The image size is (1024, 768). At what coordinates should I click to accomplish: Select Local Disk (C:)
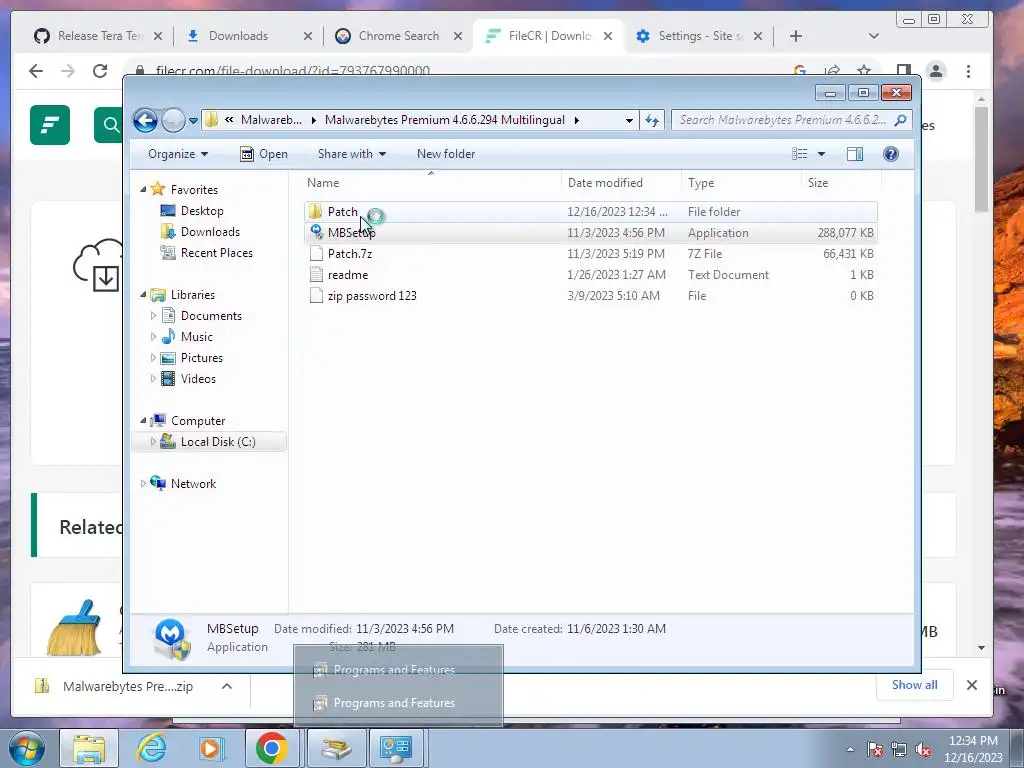(209, 442)
